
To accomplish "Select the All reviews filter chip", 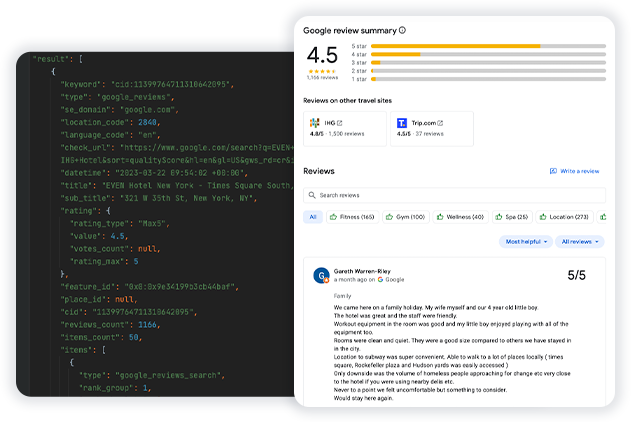I will point(313,217).
